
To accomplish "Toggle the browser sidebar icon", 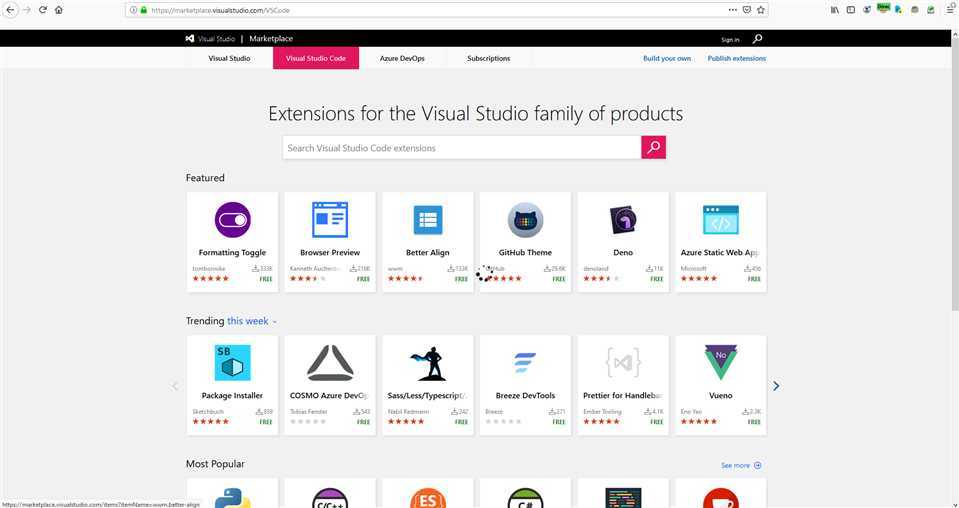I will (851, 10).
